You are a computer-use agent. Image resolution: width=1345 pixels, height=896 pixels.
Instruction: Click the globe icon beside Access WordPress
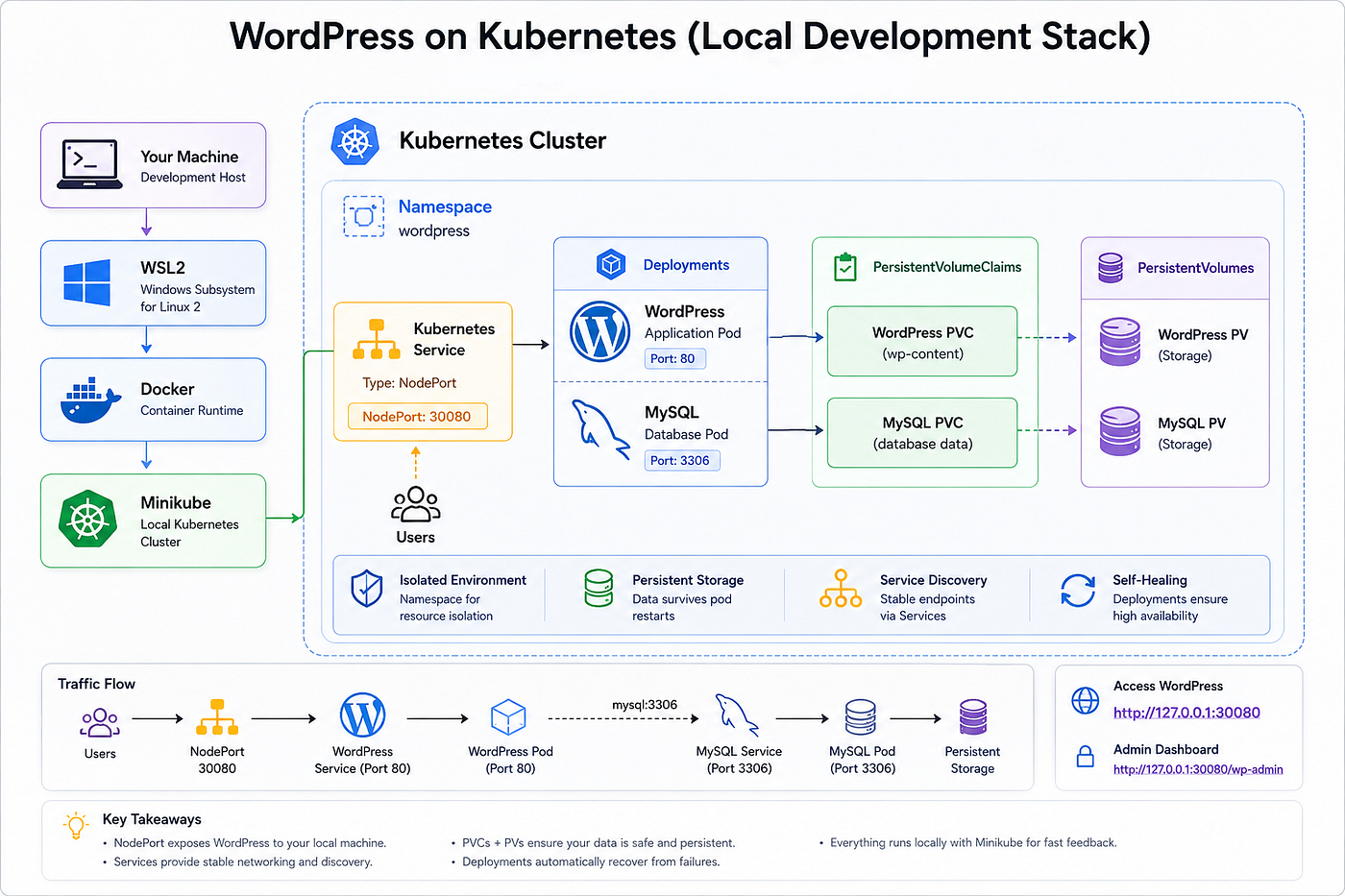pos(1086,700)
